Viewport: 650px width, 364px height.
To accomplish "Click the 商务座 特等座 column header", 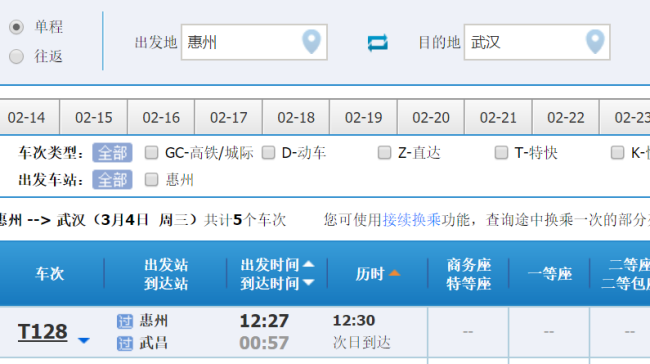I will (469, 274).
